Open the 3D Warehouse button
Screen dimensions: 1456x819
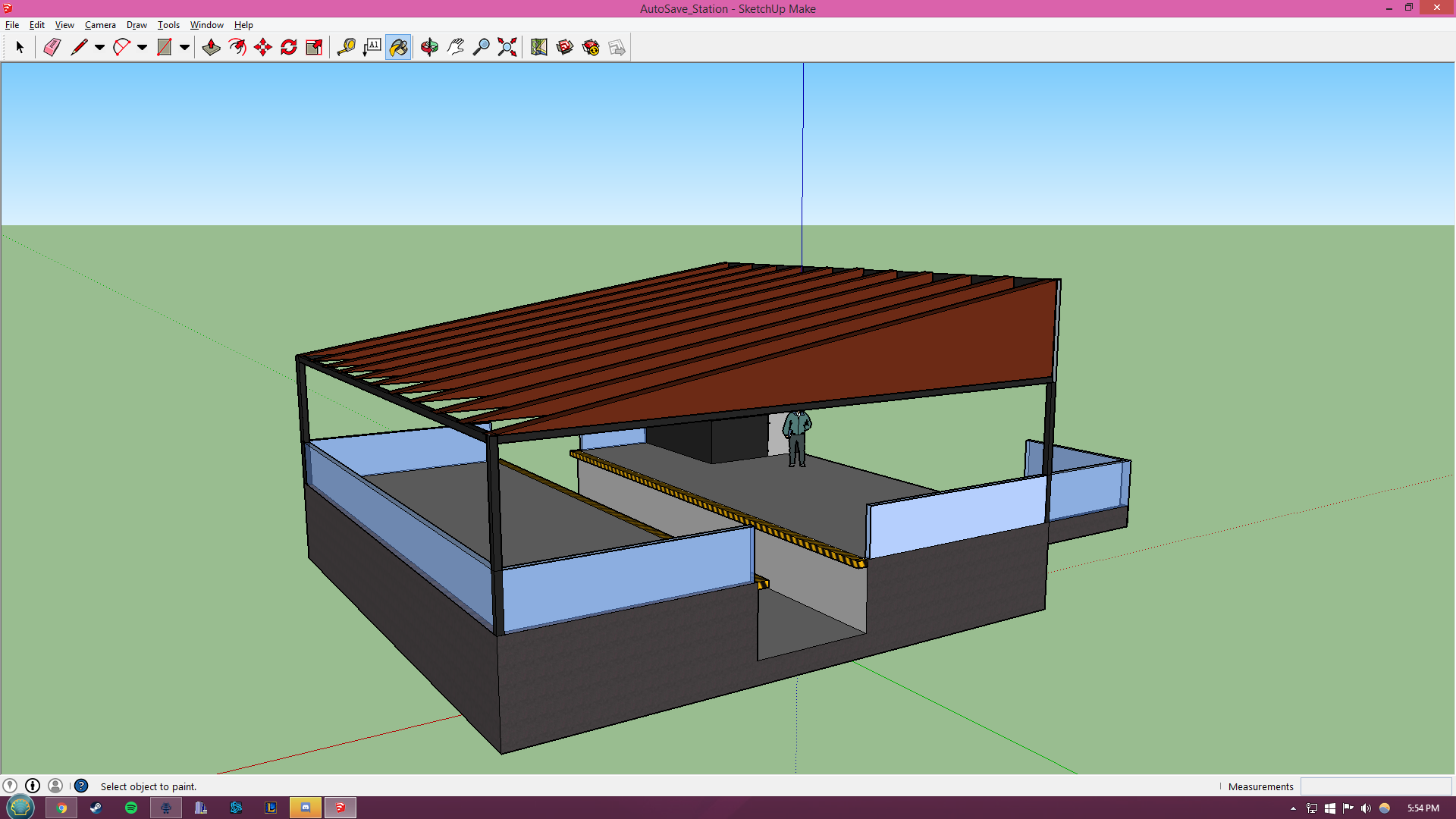(x=565, y=47)
